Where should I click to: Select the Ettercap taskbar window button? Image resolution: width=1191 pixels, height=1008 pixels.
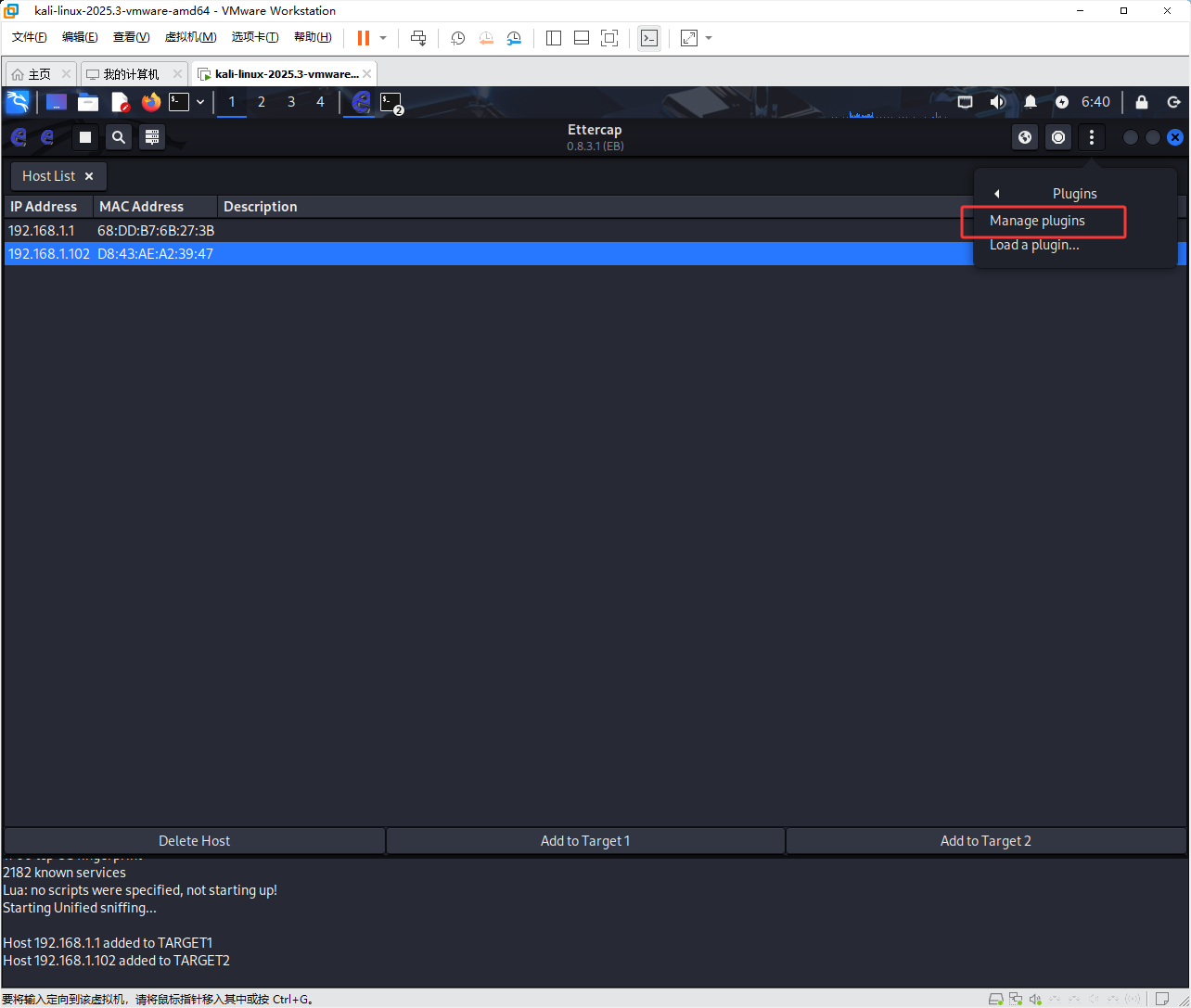(x=361, y=102)
